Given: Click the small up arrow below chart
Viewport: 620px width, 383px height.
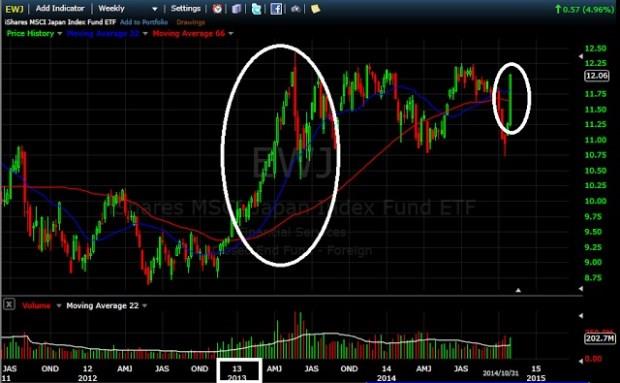Looking at the screenshot, I should tap(518, 291).
